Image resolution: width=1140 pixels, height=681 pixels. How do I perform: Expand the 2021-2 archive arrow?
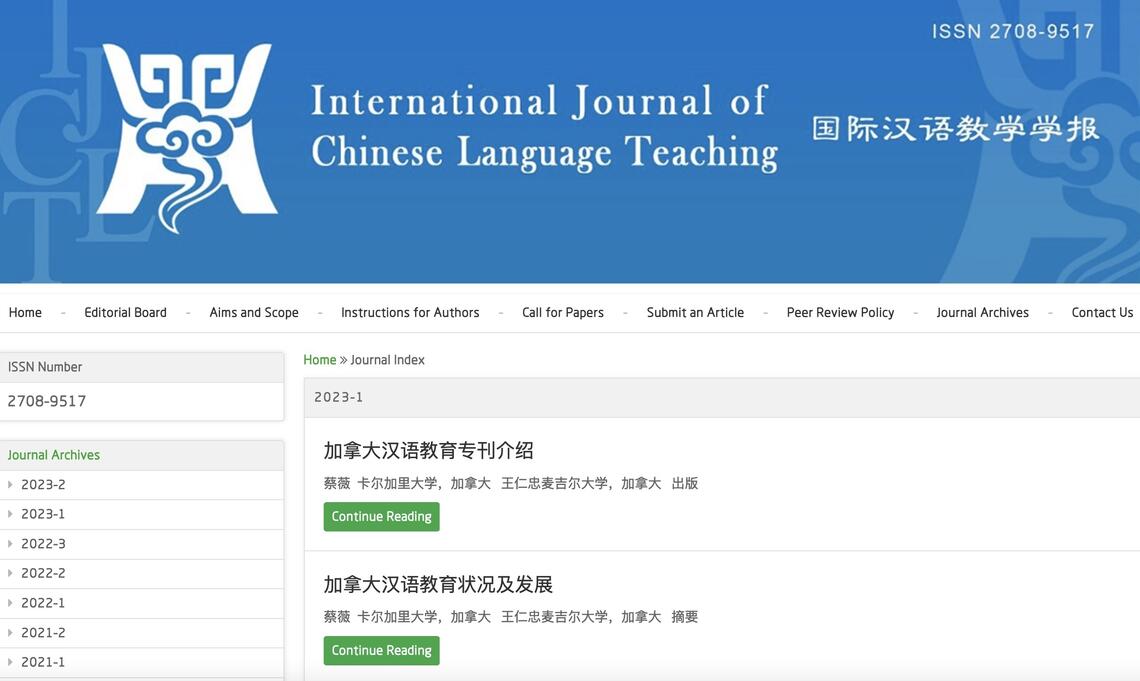point(10,633)
